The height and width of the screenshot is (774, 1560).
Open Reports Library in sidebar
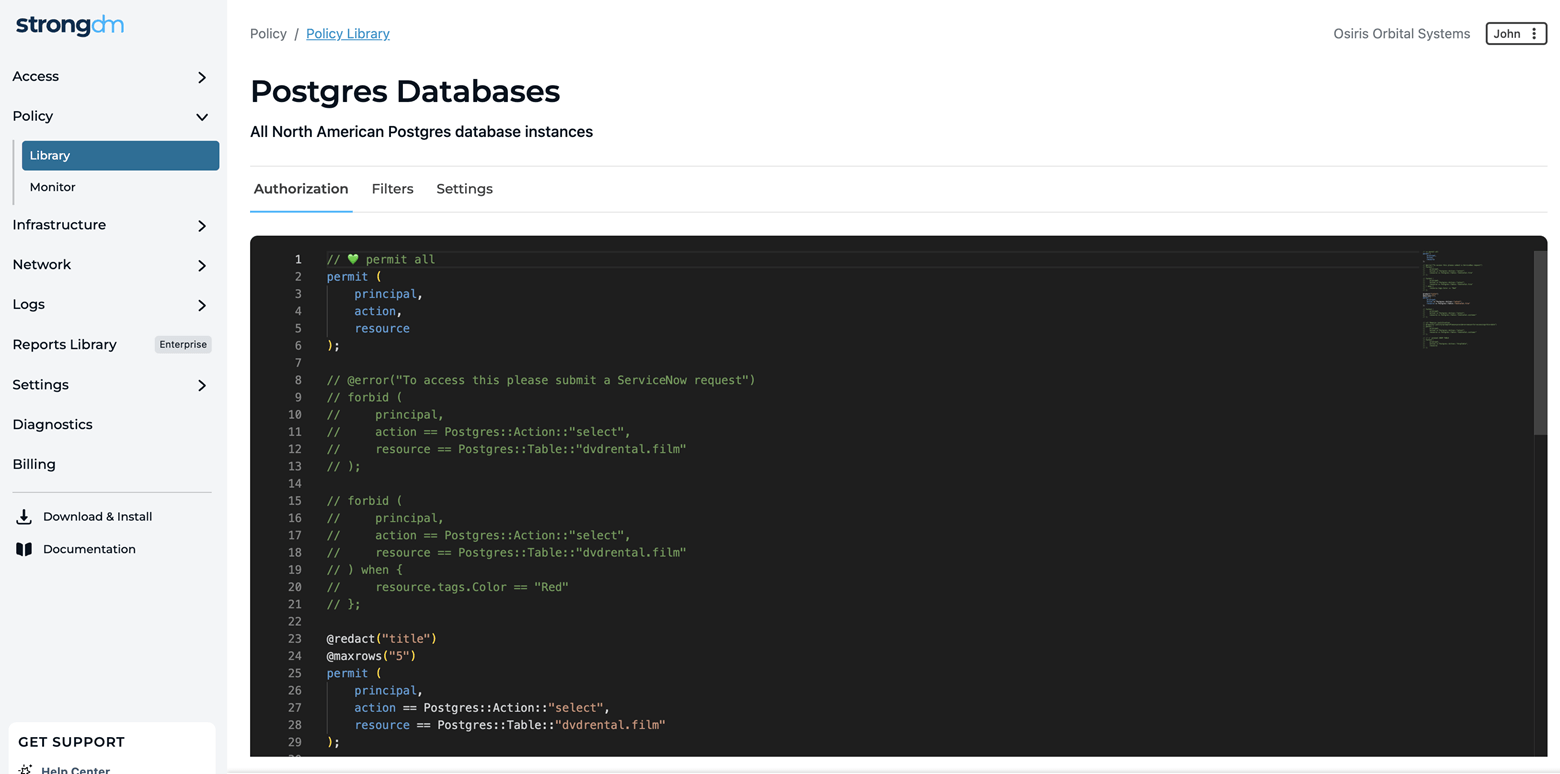(x=64, y=344)
